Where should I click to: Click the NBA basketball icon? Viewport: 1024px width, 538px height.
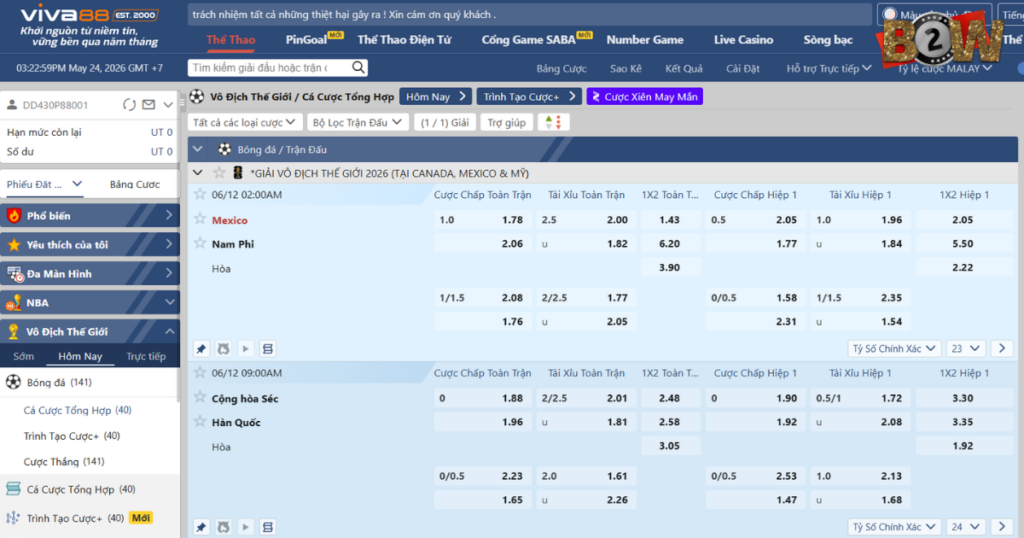(14, 303)
